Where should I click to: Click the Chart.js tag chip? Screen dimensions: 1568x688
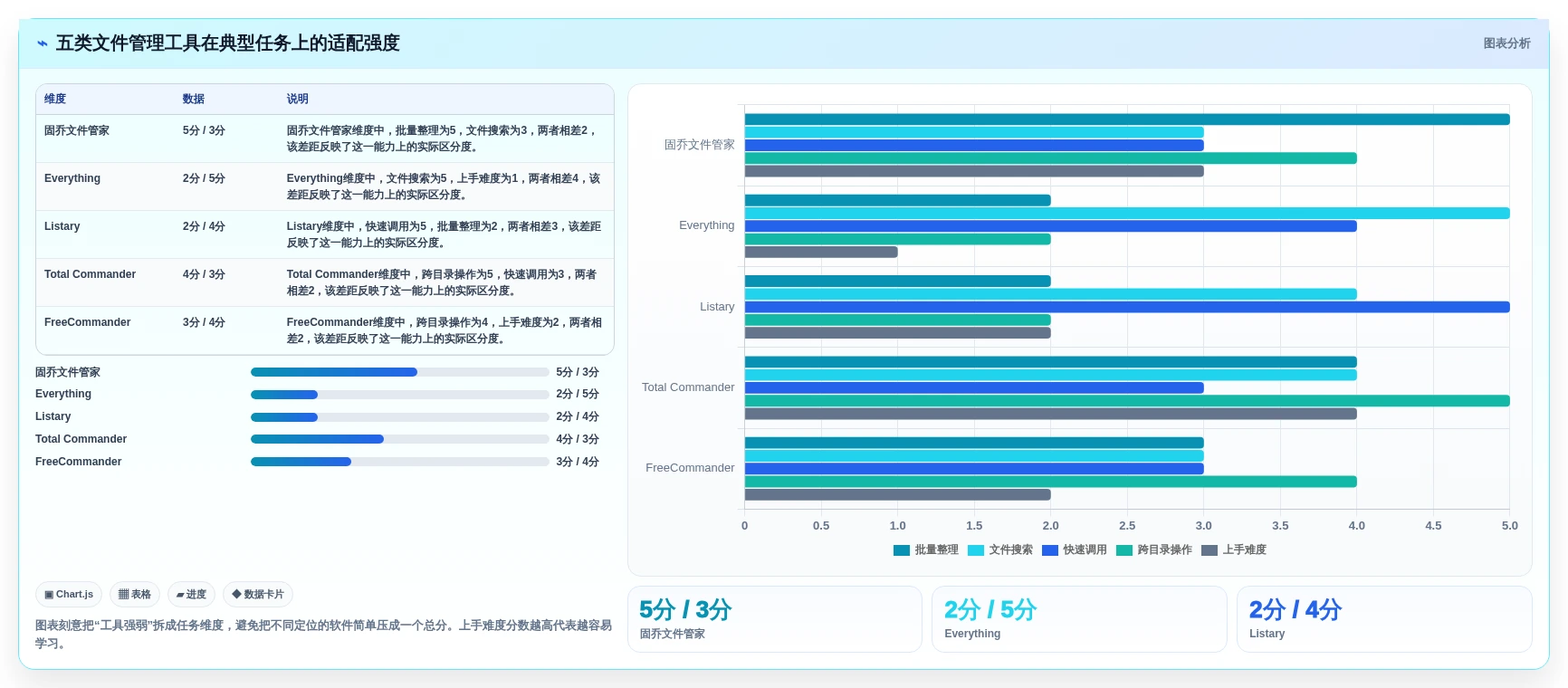click(69, 595)
